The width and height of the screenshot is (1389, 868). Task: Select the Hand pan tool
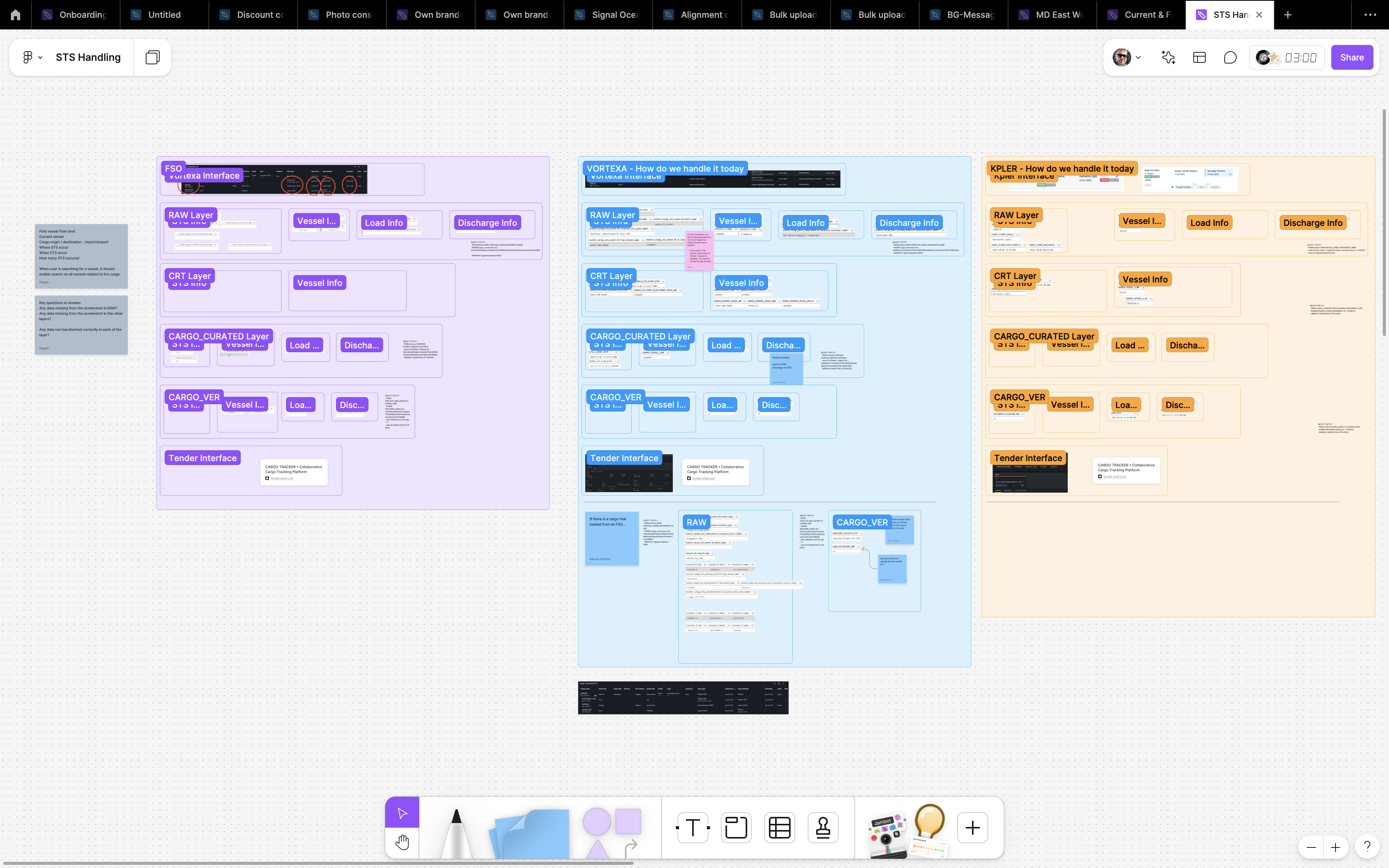tap(402, 842)
